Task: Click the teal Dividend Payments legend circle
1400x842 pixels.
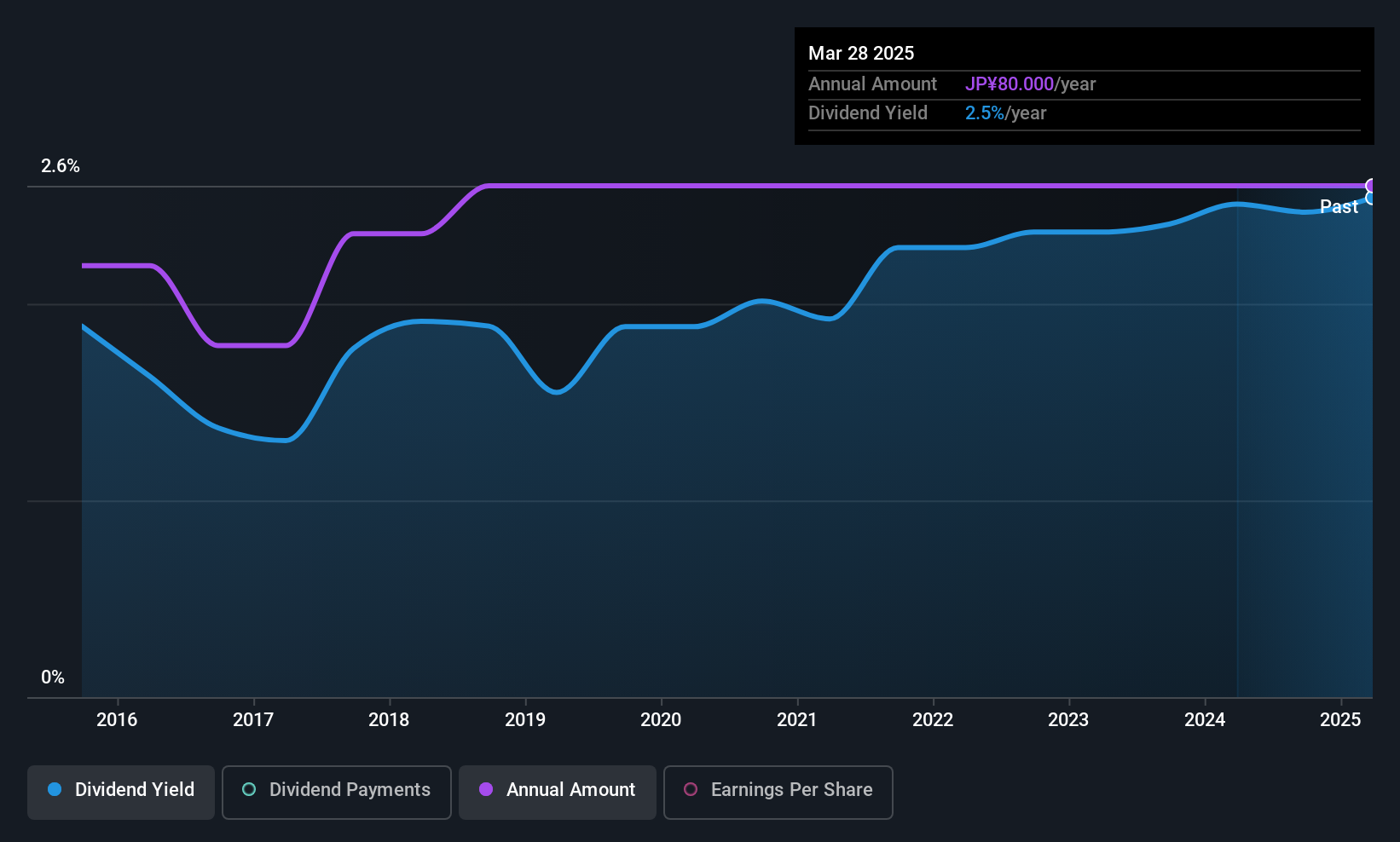Action: (x=249, y=789)
